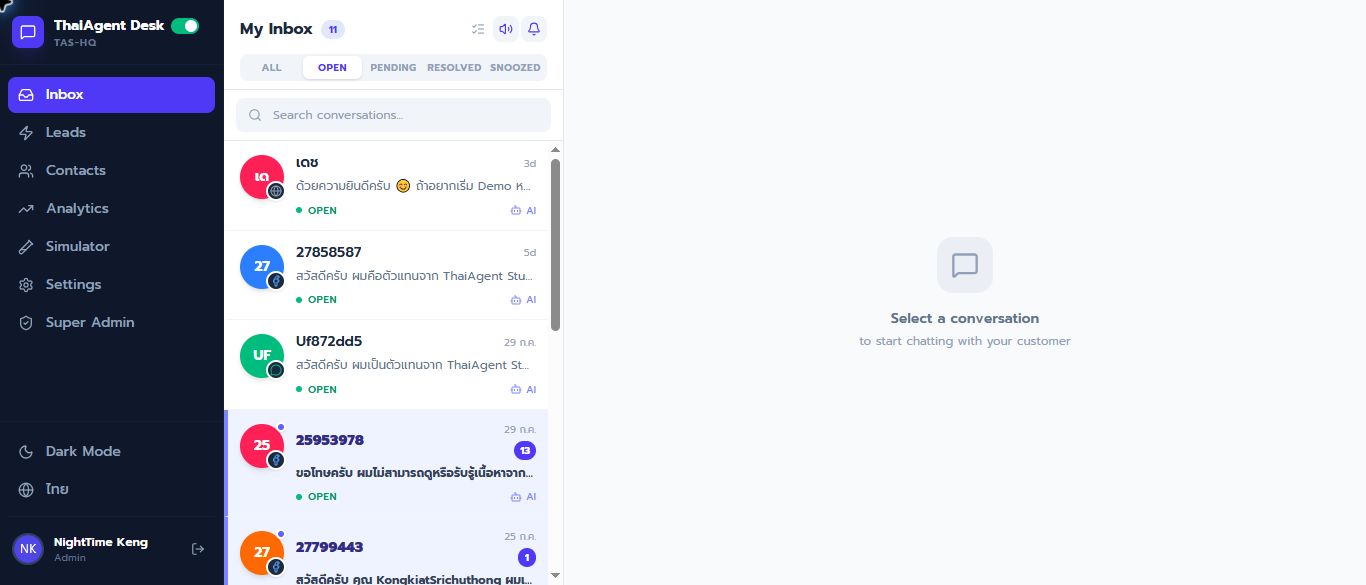Open the Inbox page in sidebar
Image resolution: width=1366 pixels, height=585 pixels.
(x=111, y=95)
